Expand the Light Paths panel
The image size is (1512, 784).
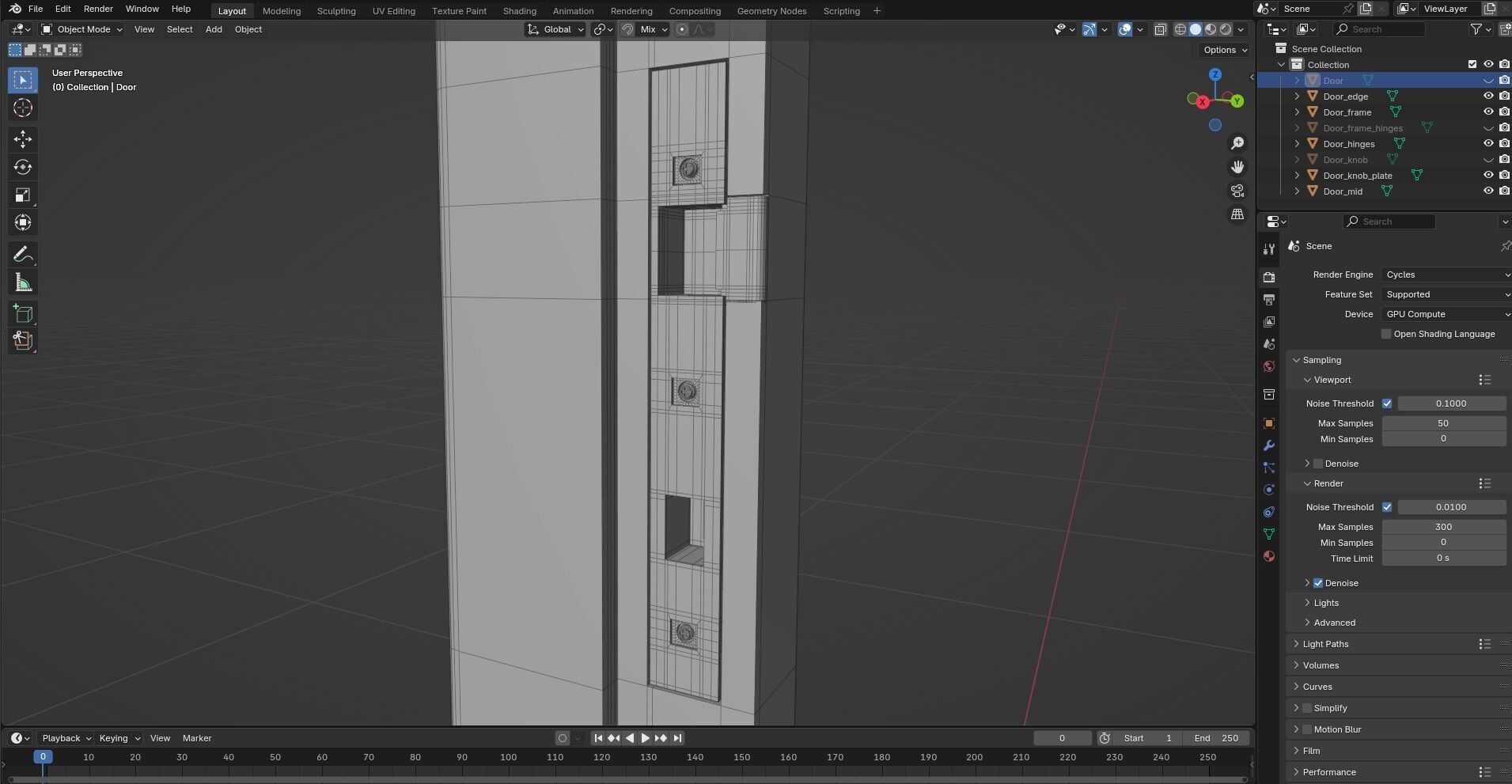pyautogui.click(x=1325, y=644)
